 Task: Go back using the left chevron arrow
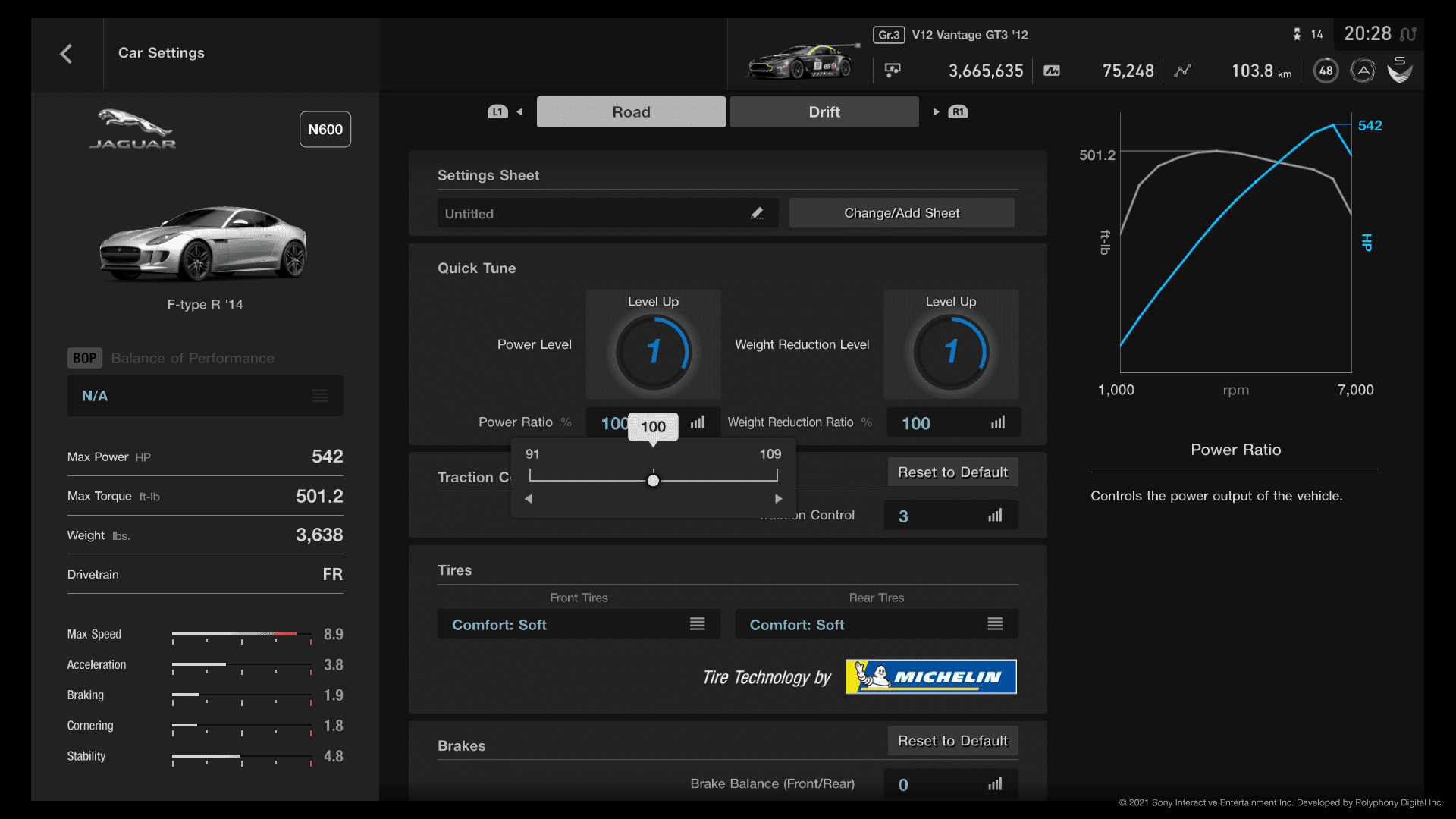pos(66,54)
